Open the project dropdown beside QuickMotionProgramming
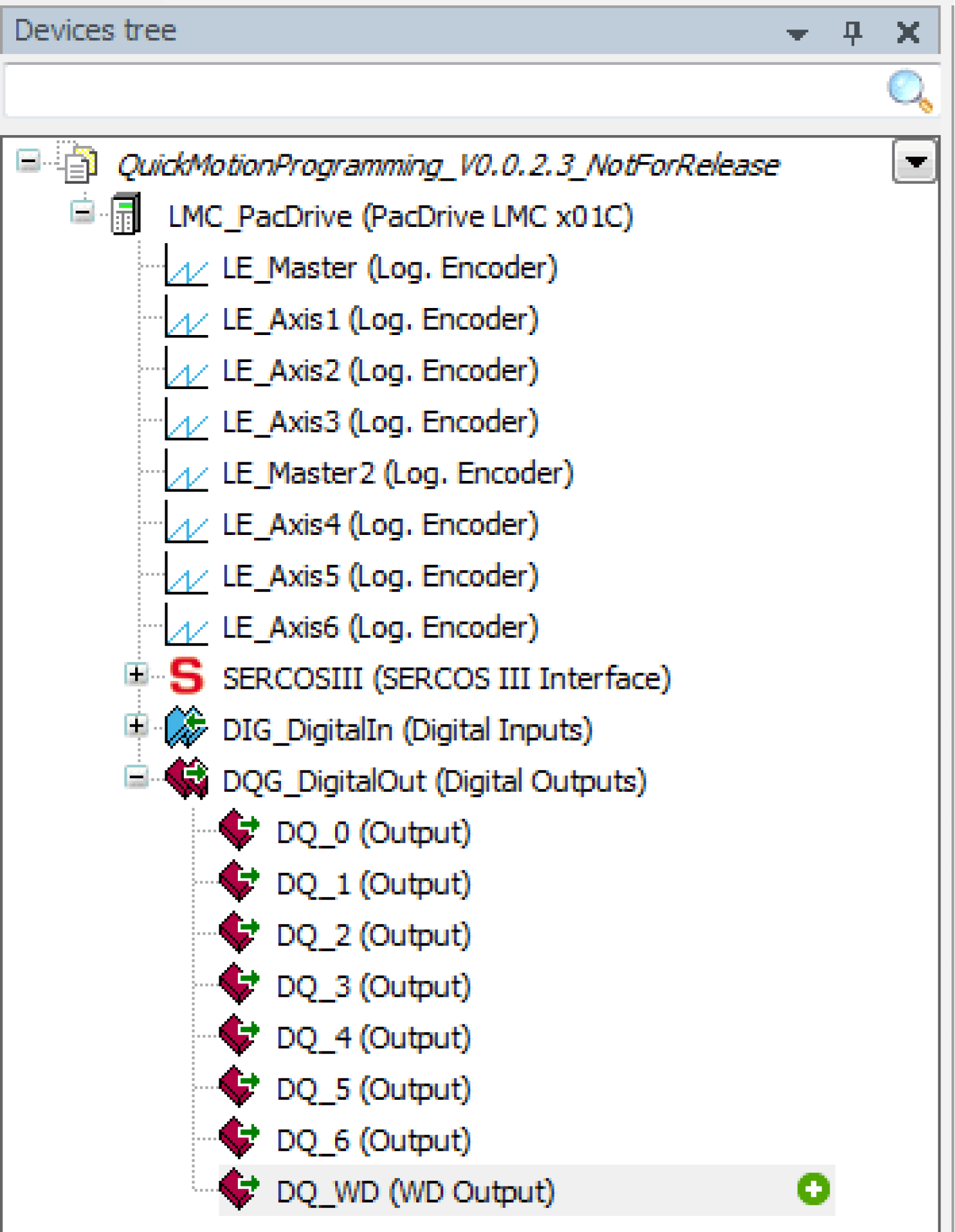 coord(915,161)
